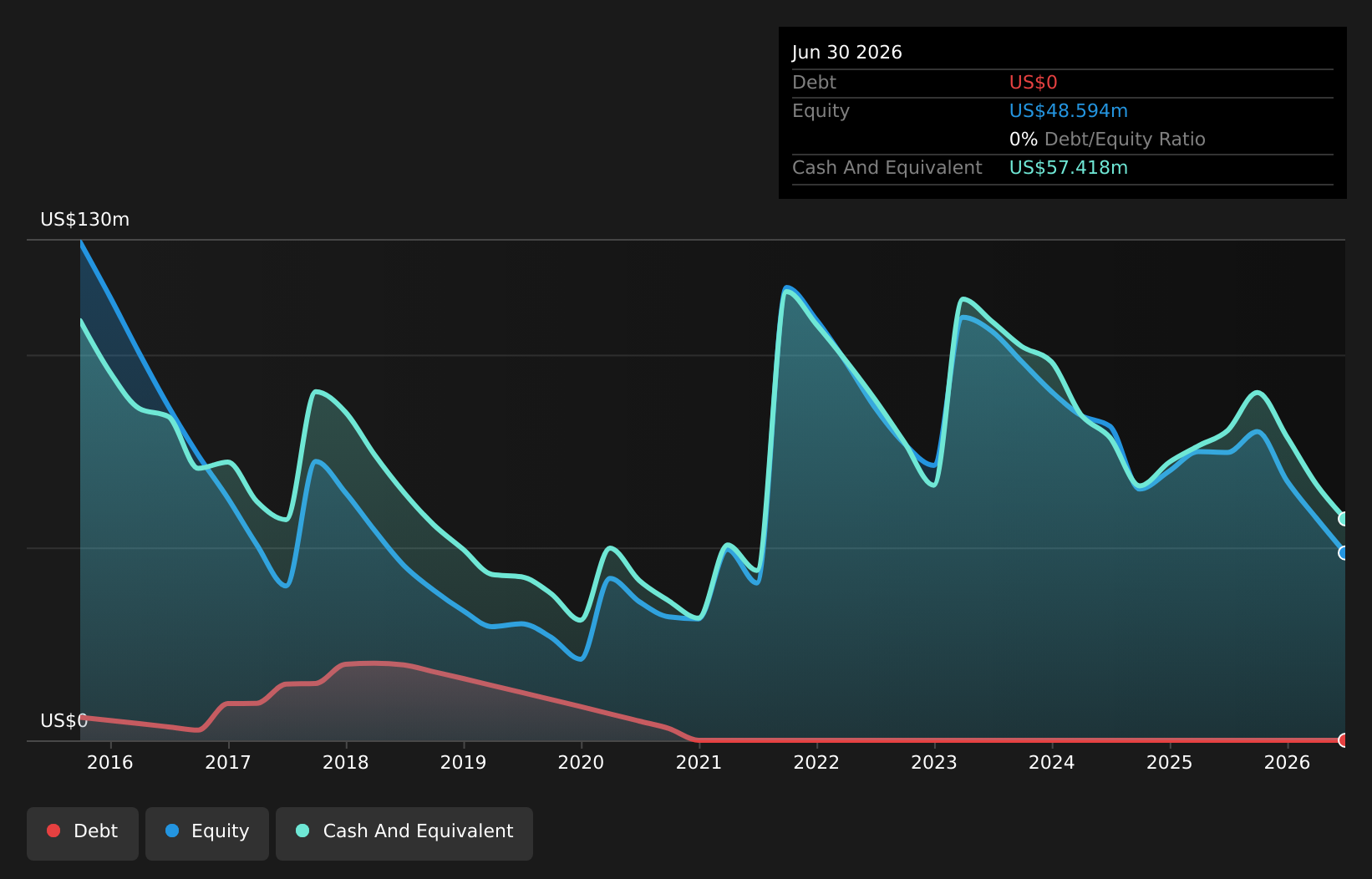Click the Jun 30 2026 tooltip date
Image resolution: width=1372 pixels, height=879 pixels.
coord(847,53)
